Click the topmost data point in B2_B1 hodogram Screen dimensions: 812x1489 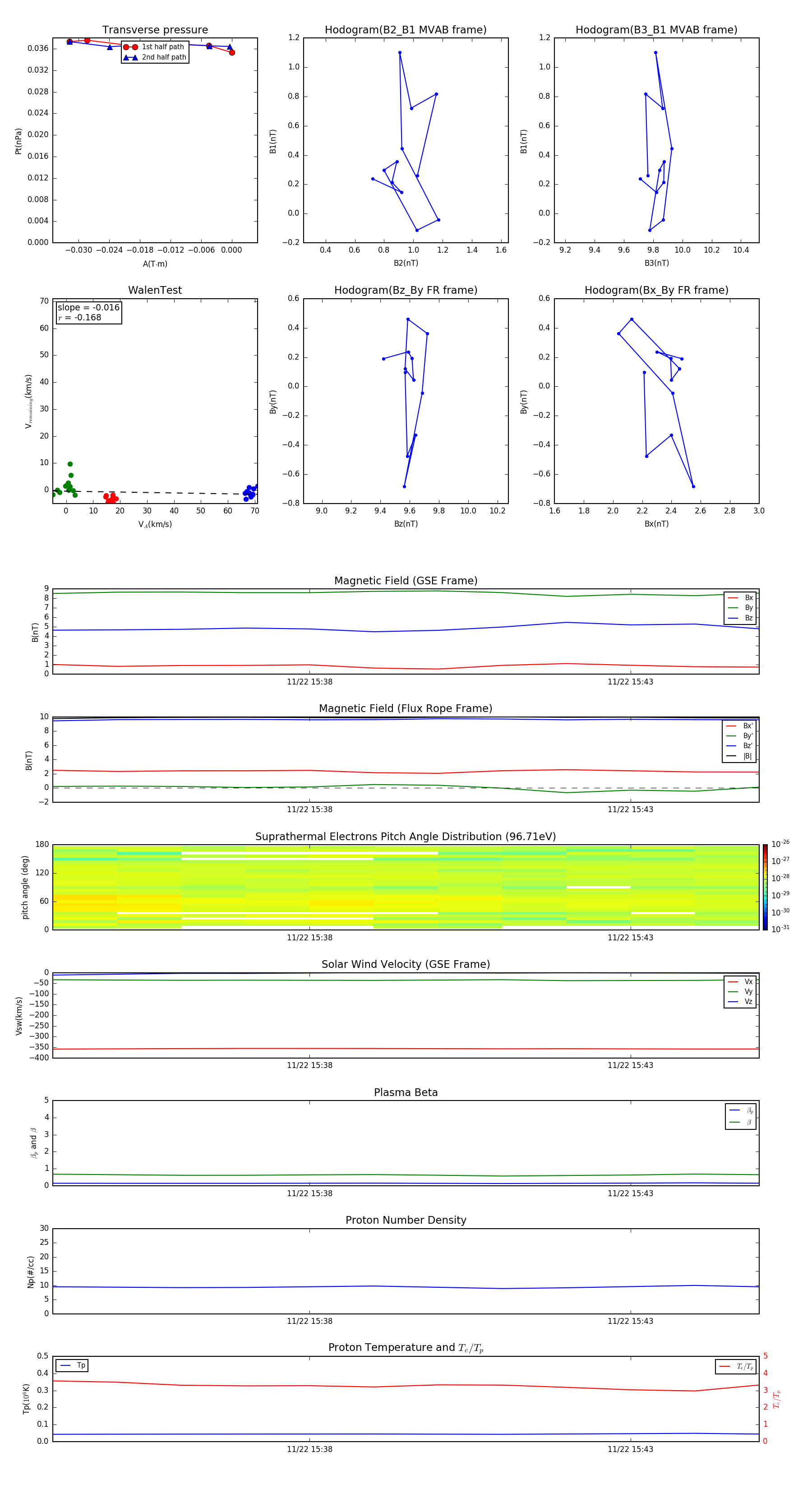(400, 53)
